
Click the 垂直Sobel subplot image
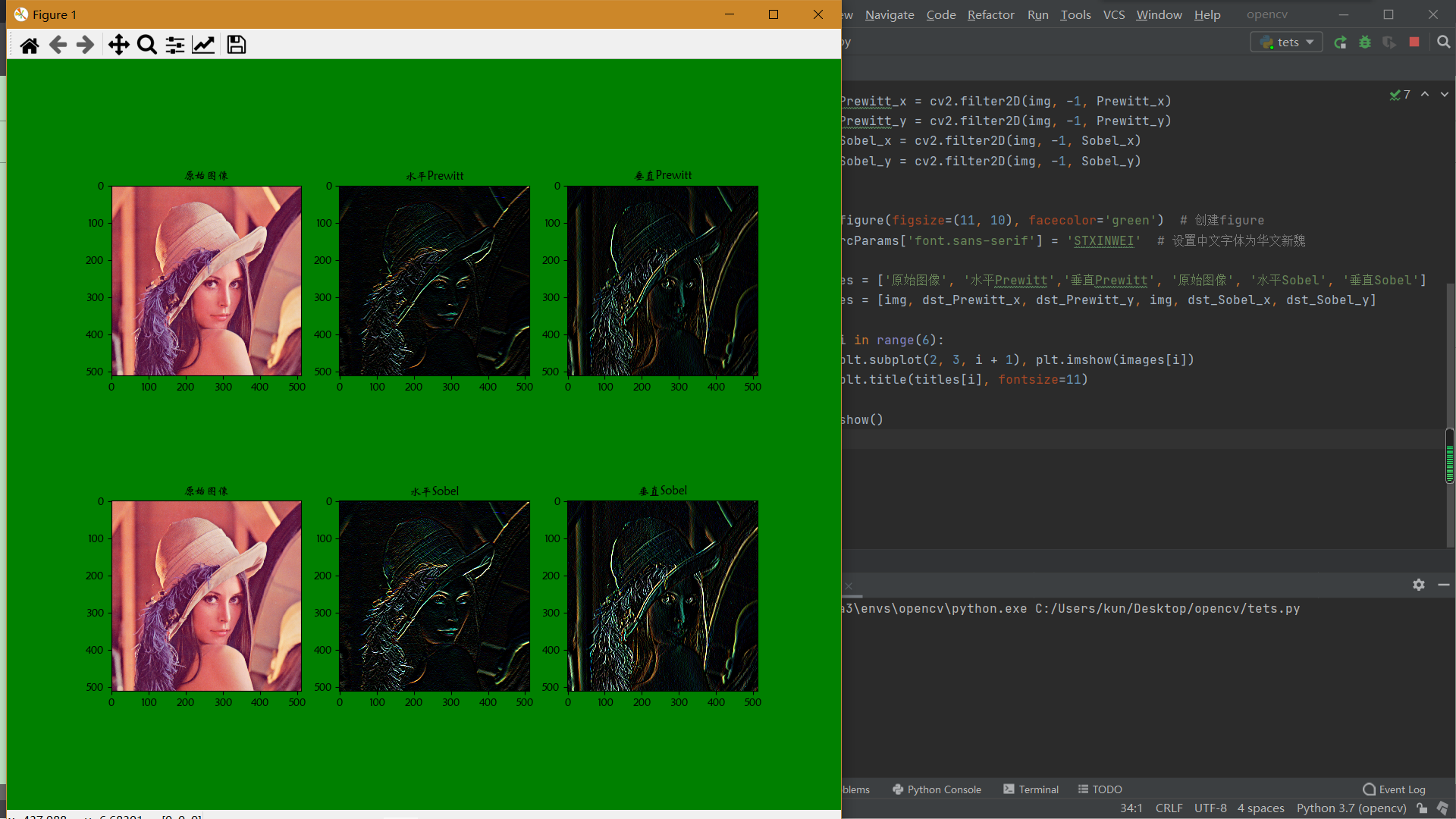tap(662, 595)
